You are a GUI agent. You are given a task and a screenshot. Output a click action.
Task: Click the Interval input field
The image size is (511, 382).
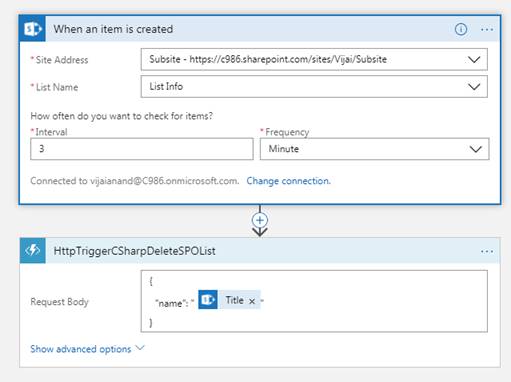click(142, 149)
